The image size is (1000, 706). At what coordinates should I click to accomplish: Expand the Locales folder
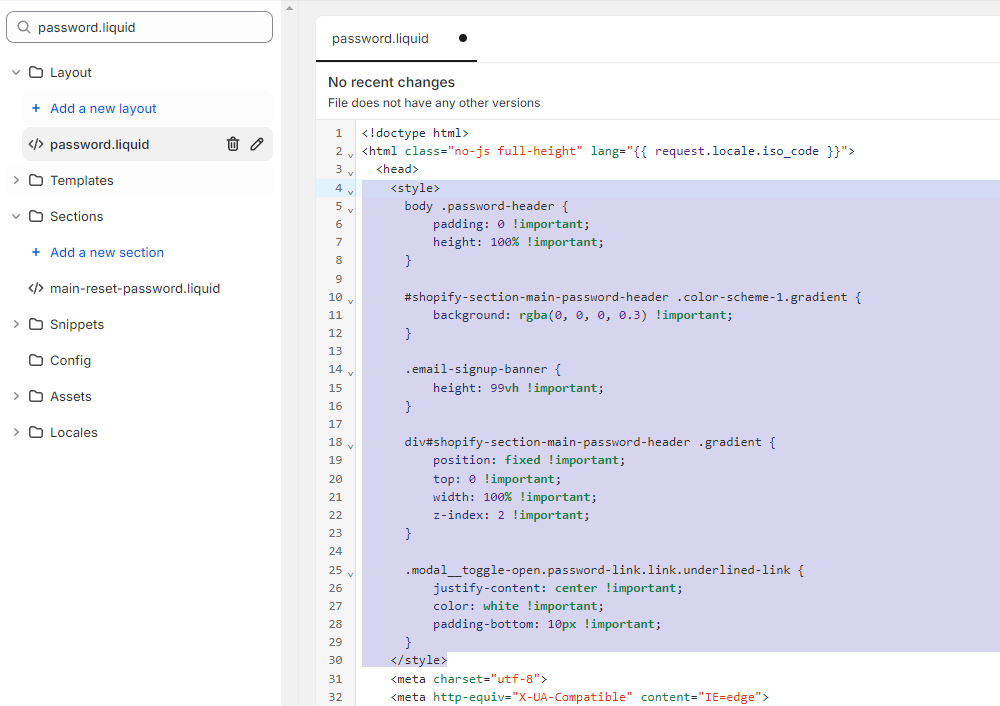pyautogui.click(x=16, y=432)
